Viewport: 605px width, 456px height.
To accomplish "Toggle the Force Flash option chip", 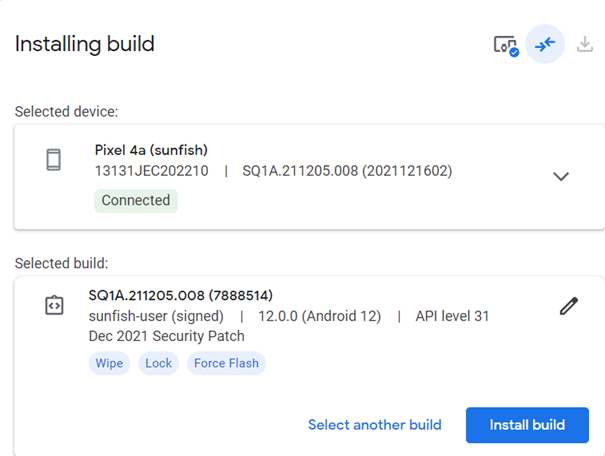I will (x=226, y=363).
